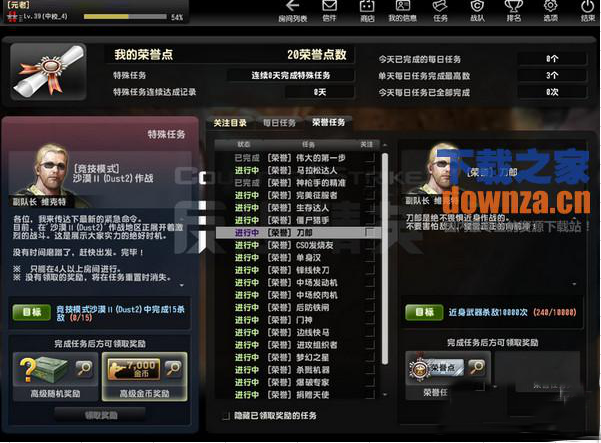The height and width of the screenshot is (443, 601).
Task: Click the green 目标 button for 刀郎 mission
Action: (424, 312)
